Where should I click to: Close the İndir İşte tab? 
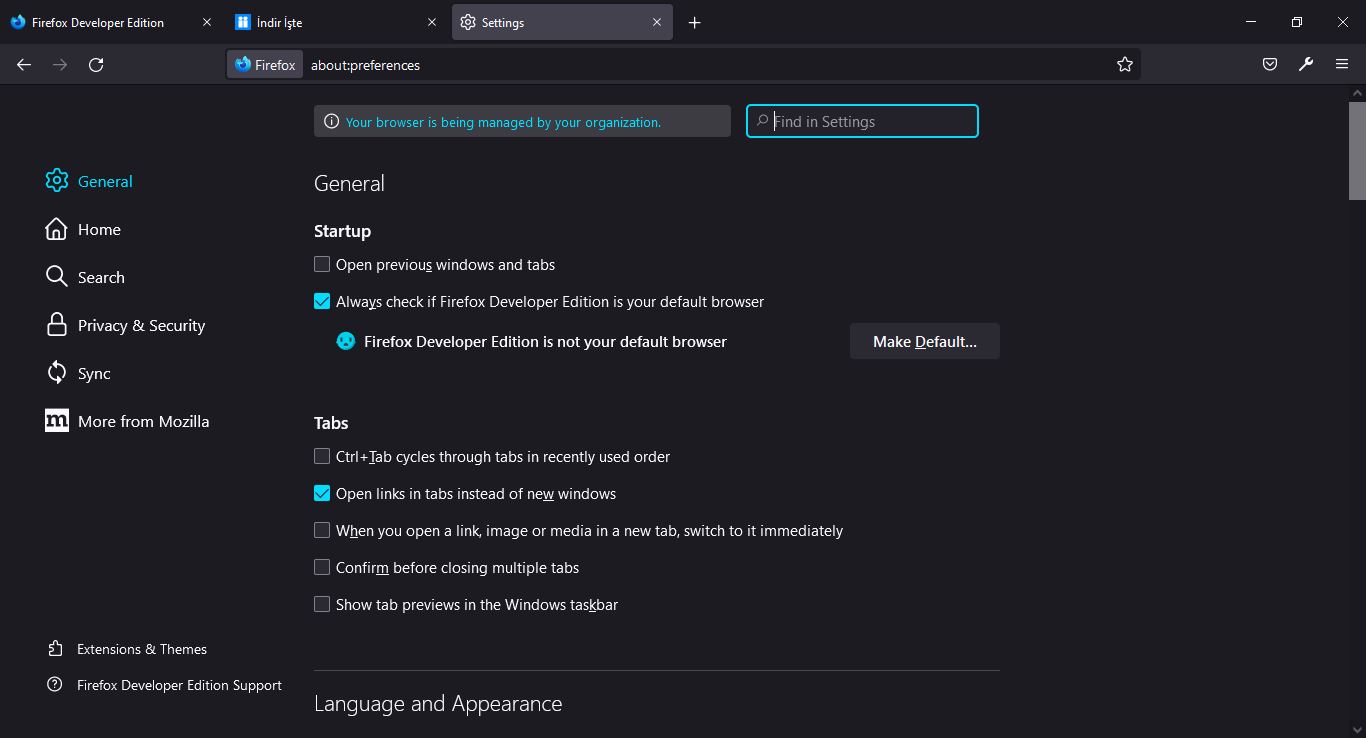[x=432, y=22]
